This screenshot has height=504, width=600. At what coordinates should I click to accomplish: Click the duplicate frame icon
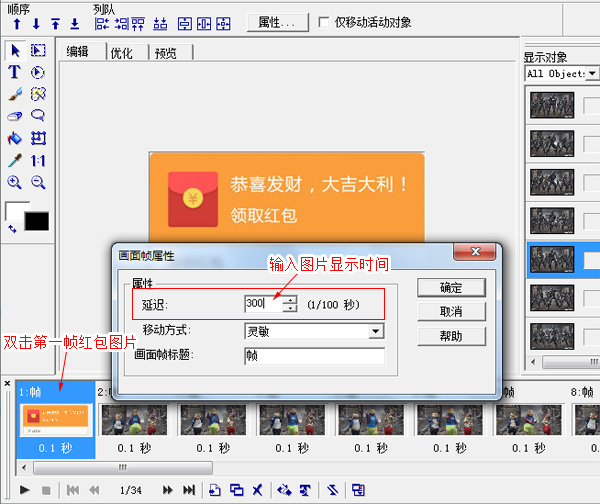tap(236, 490)
